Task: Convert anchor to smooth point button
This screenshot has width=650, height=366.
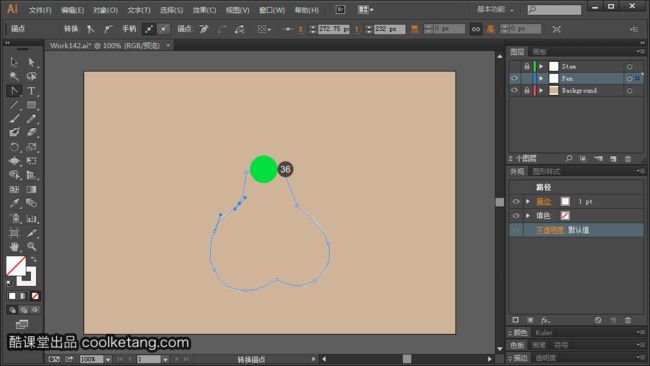Action: click(x=109, y=29)
